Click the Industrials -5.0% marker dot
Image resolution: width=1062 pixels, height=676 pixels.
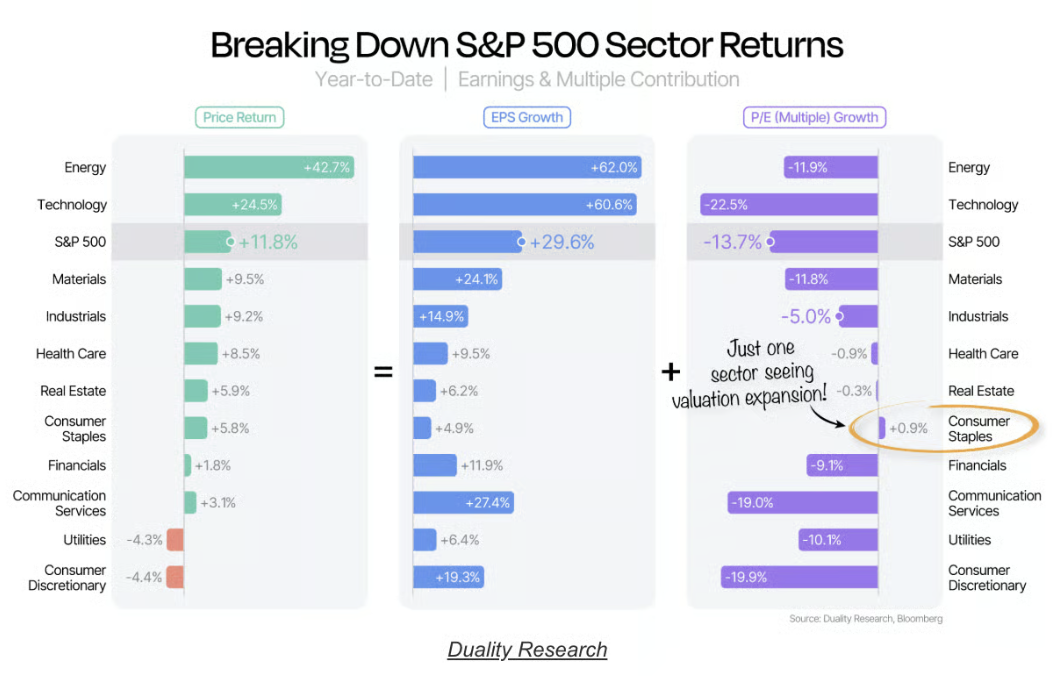pyautogui.click(x=840, y=316)
